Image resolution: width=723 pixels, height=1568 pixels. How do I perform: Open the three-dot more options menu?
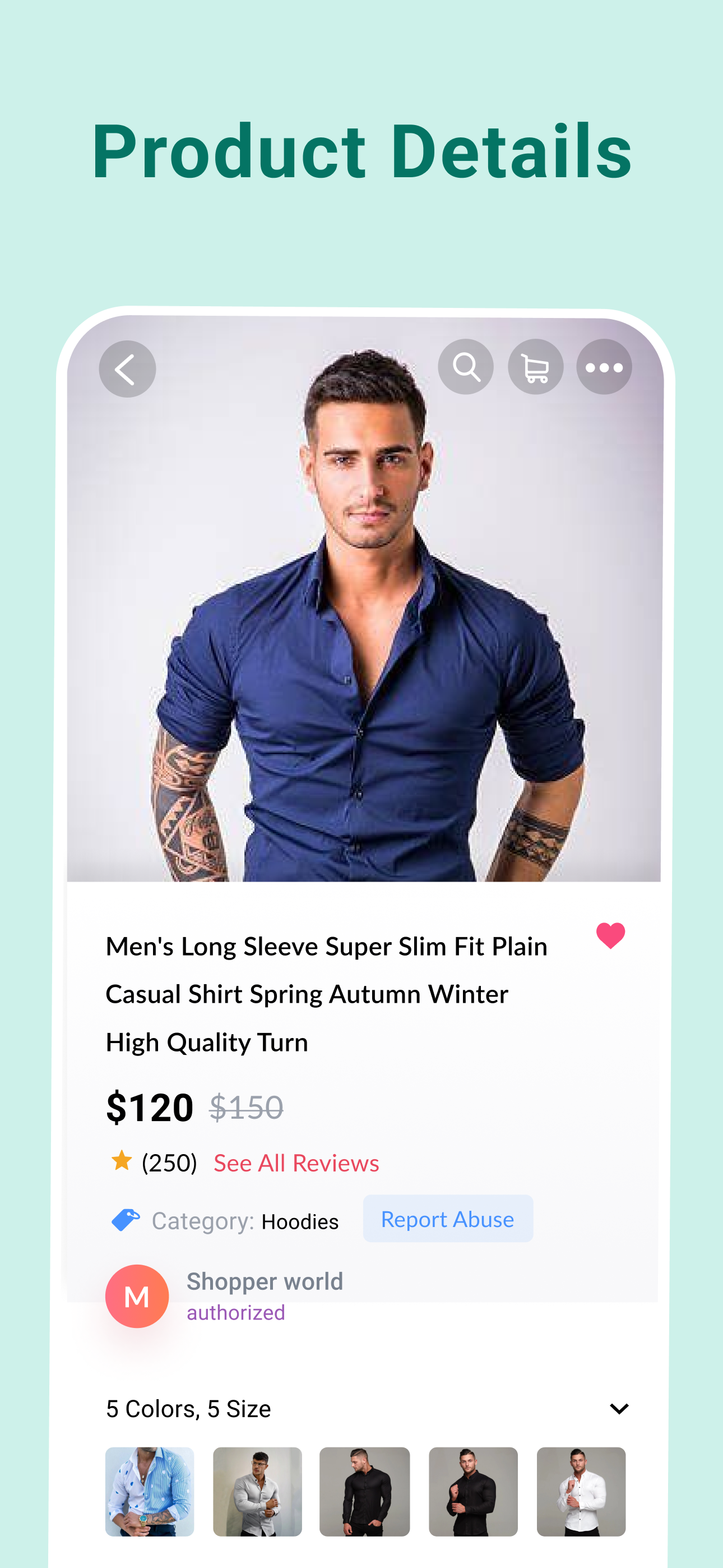[x=604, y=367]
